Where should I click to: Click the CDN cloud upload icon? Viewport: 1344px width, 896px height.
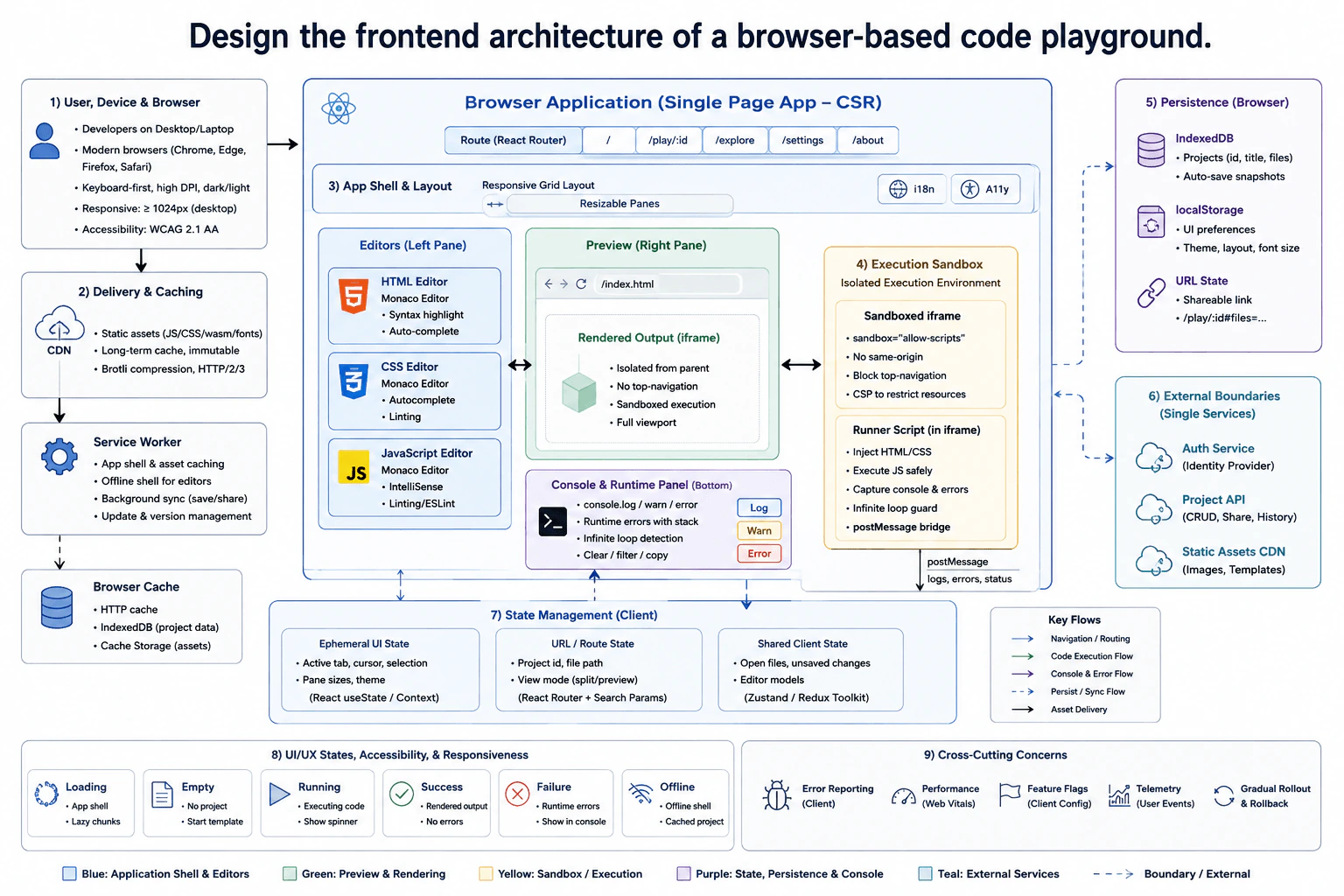click(x=59, y=323)
